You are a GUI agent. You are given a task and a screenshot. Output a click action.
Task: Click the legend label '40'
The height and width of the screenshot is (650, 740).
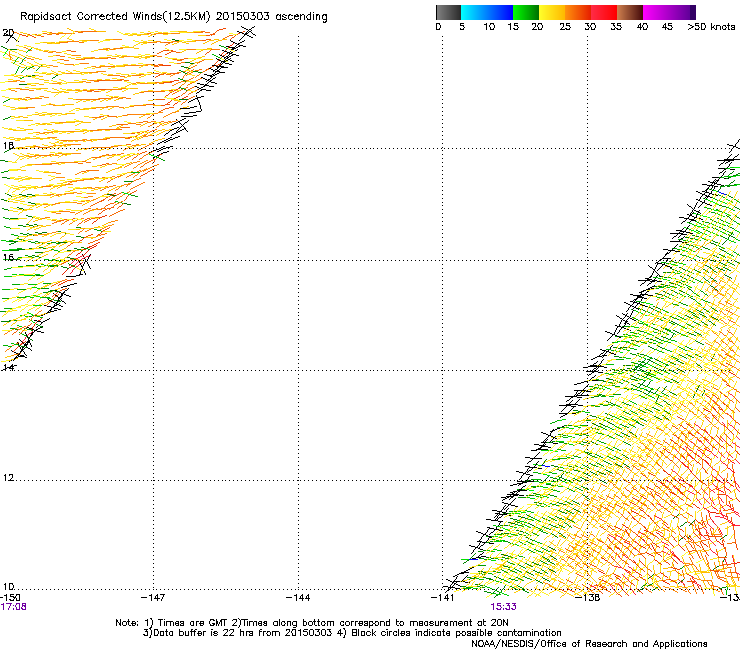(x=642, y=27)
